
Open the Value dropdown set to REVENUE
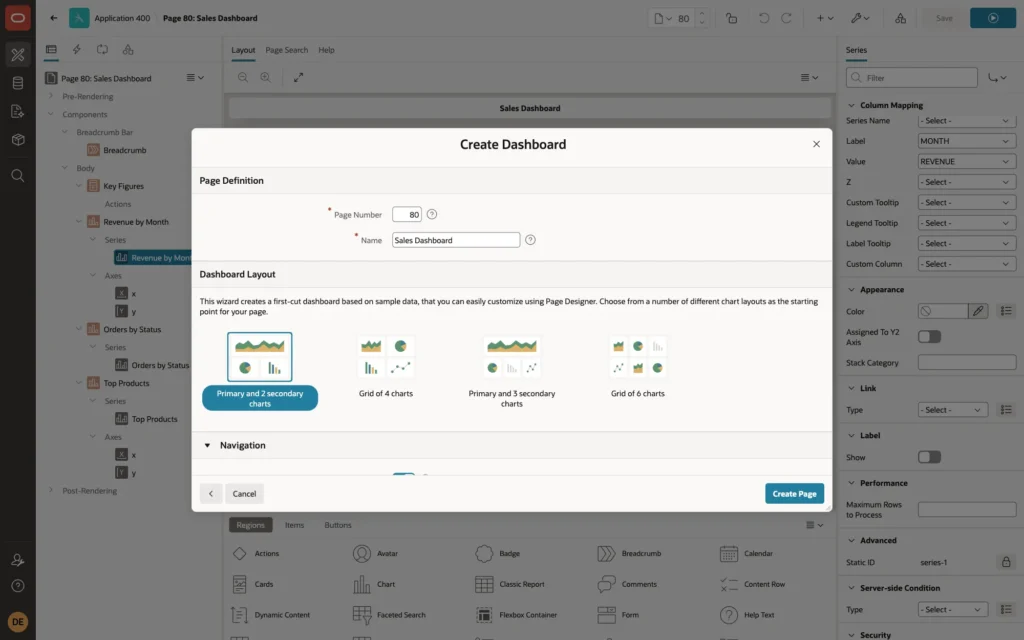click(967, 161)
